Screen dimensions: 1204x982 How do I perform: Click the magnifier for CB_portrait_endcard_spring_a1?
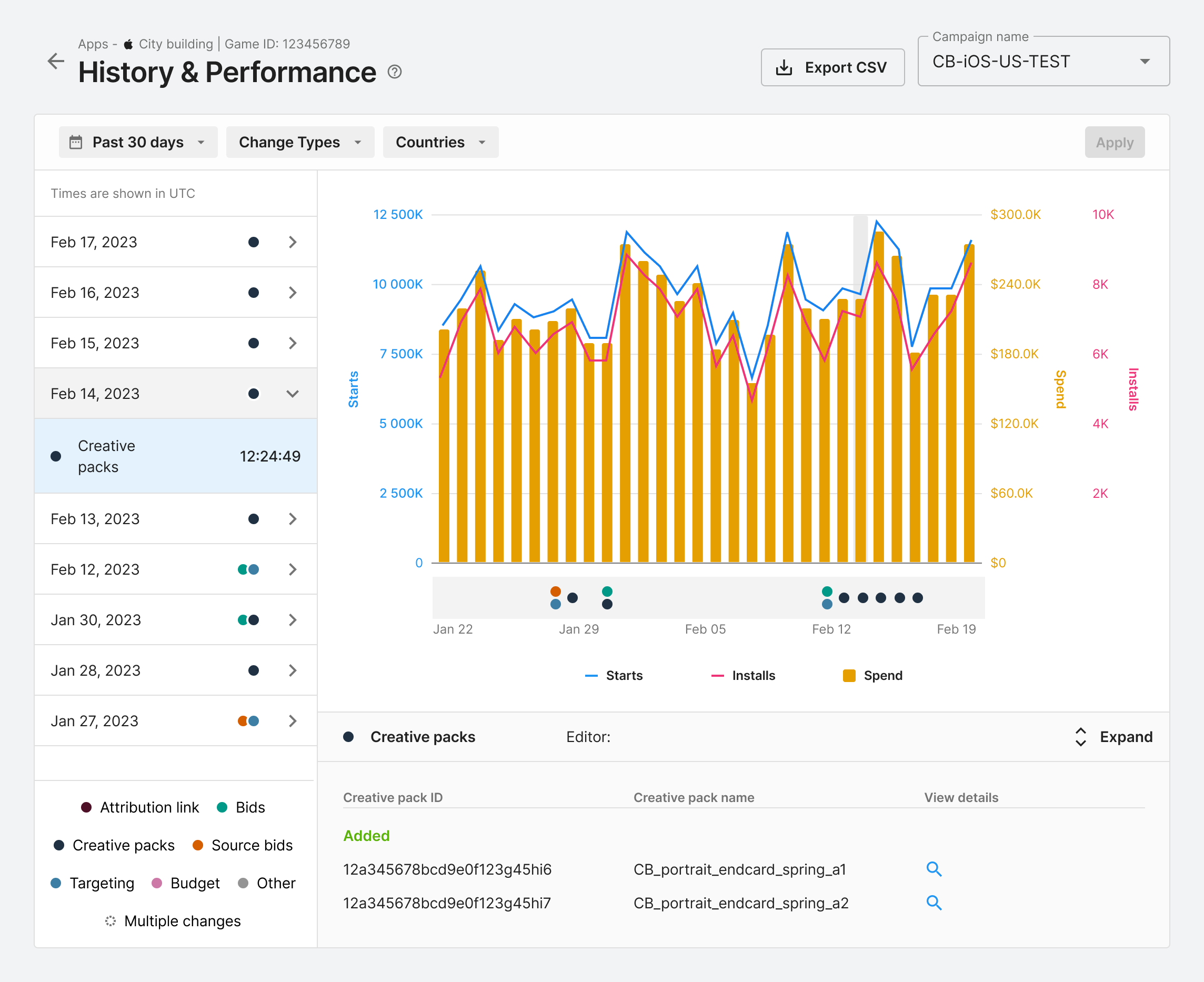click(934, 869)
